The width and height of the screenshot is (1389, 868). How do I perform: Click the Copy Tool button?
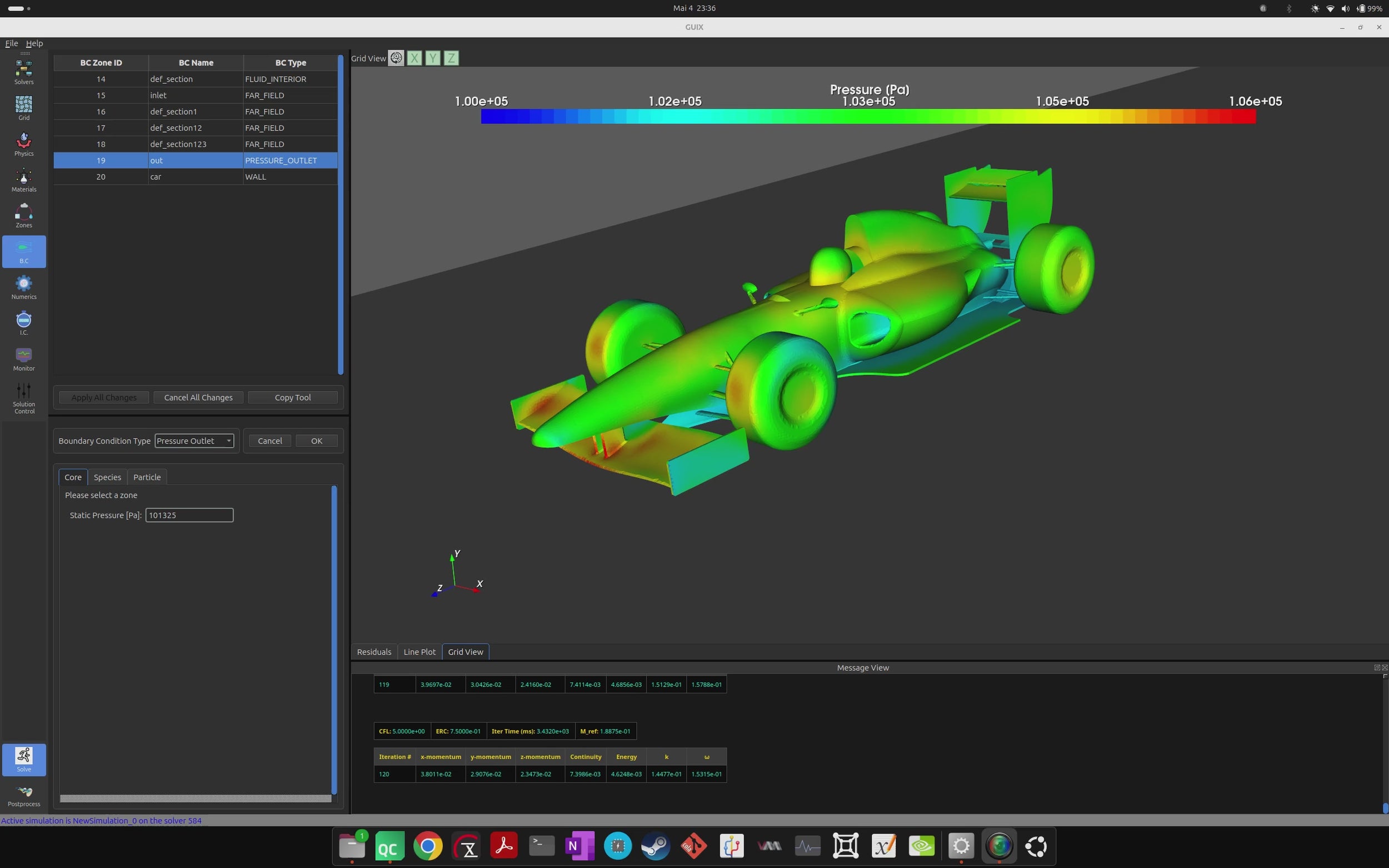click(x=293, y=397)
